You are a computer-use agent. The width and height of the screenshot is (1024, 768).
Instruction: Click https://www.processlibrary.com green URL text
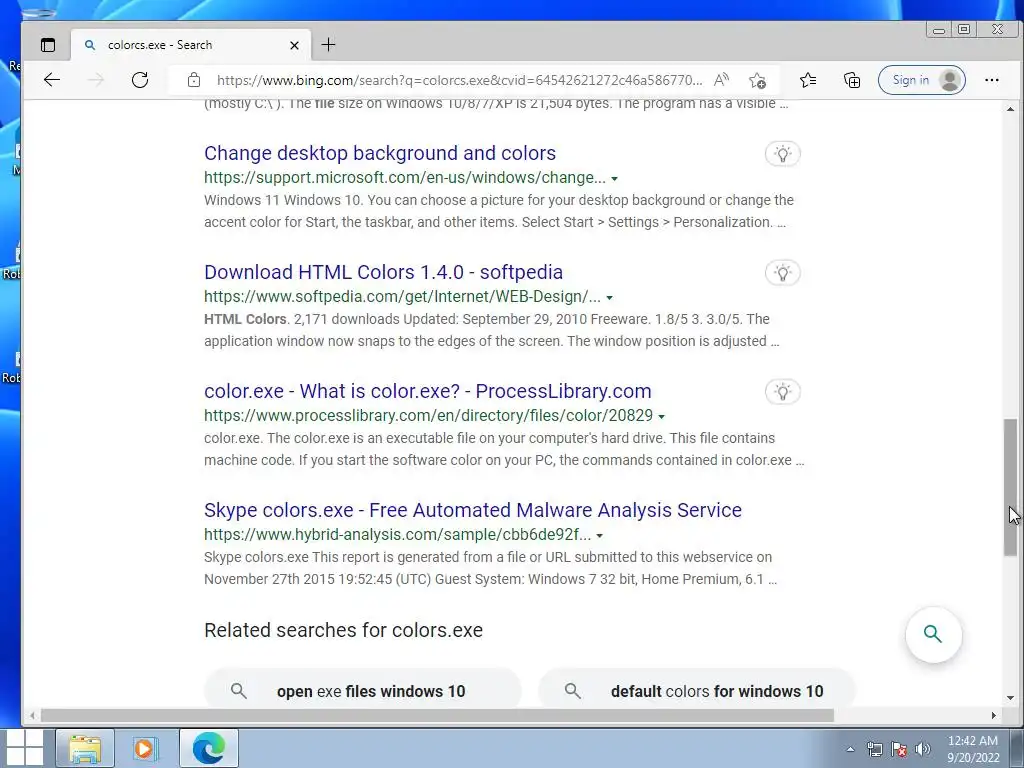coord(428,415)
